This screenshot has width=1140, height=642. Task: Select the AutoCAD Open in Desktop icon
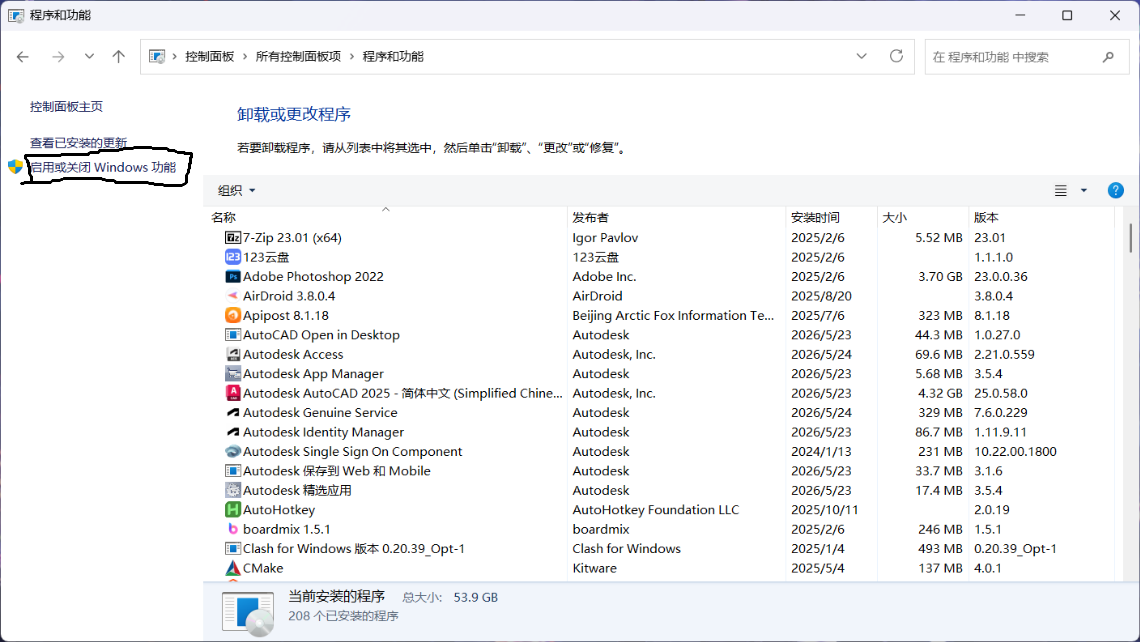[x=233, y=334]
